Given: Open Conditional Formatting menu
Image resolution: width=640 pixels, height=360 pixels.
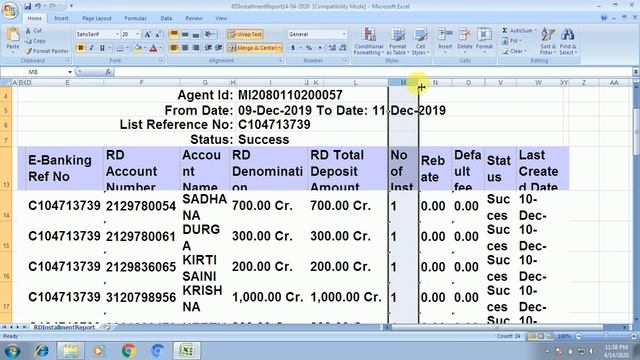Looking at the screenshot, I should pyautogui.click(x=369, y=41).
